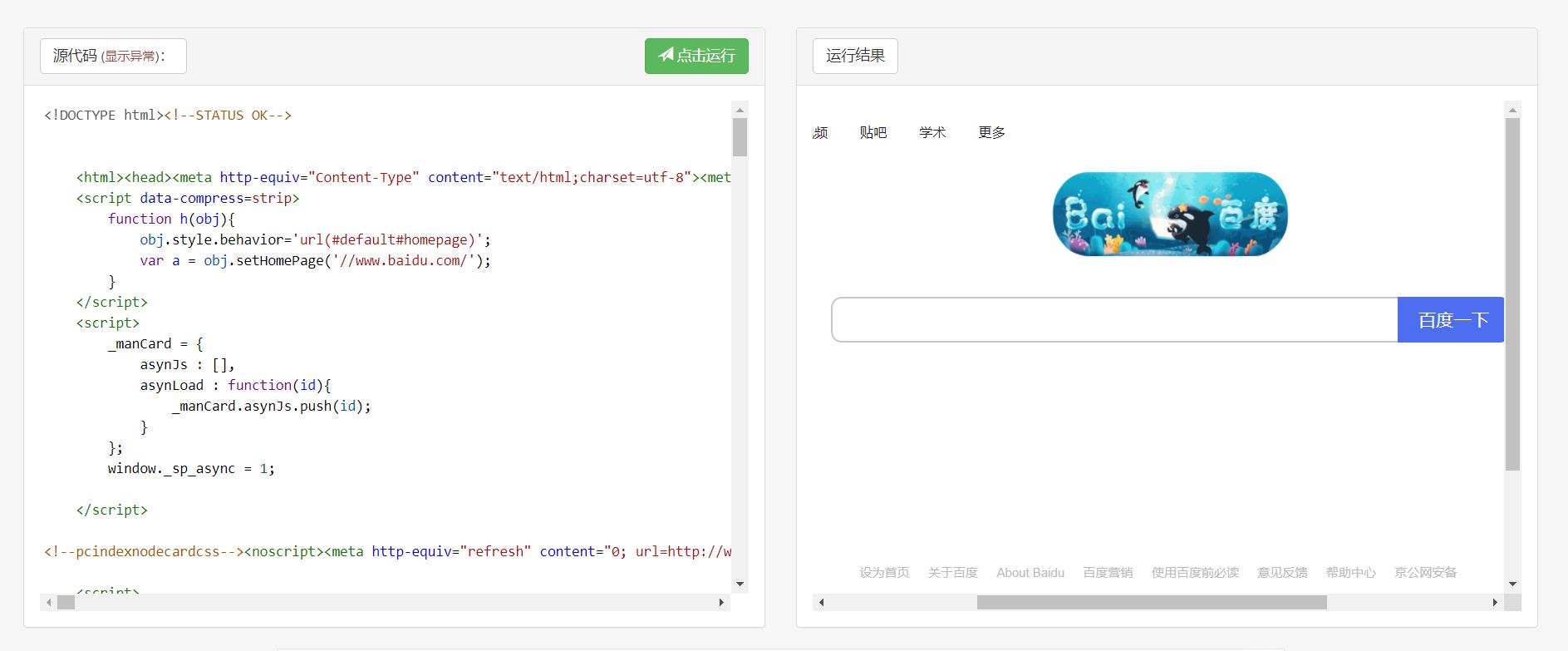The height and width of the screenshot is (651, 1568).
Task: Click the 百度一下 search button
Action: pos(1451,320)
